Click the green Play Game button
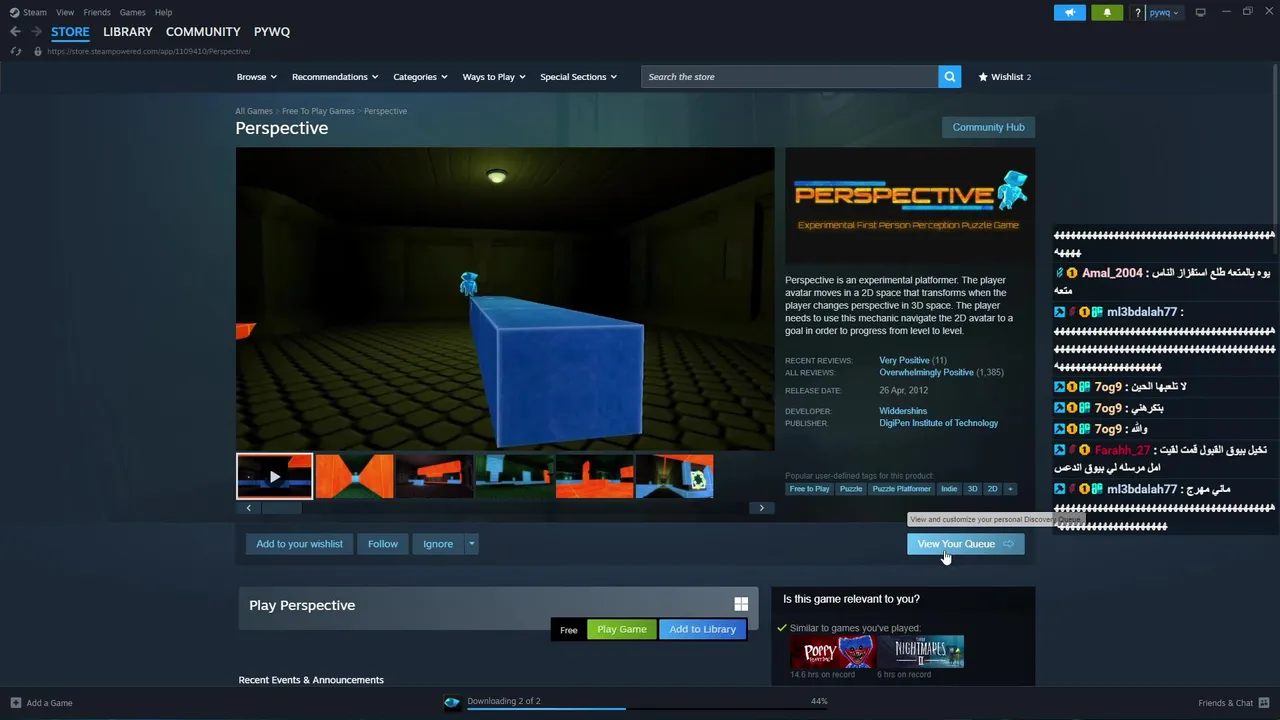1280x720 pixels. pos(622,629)
